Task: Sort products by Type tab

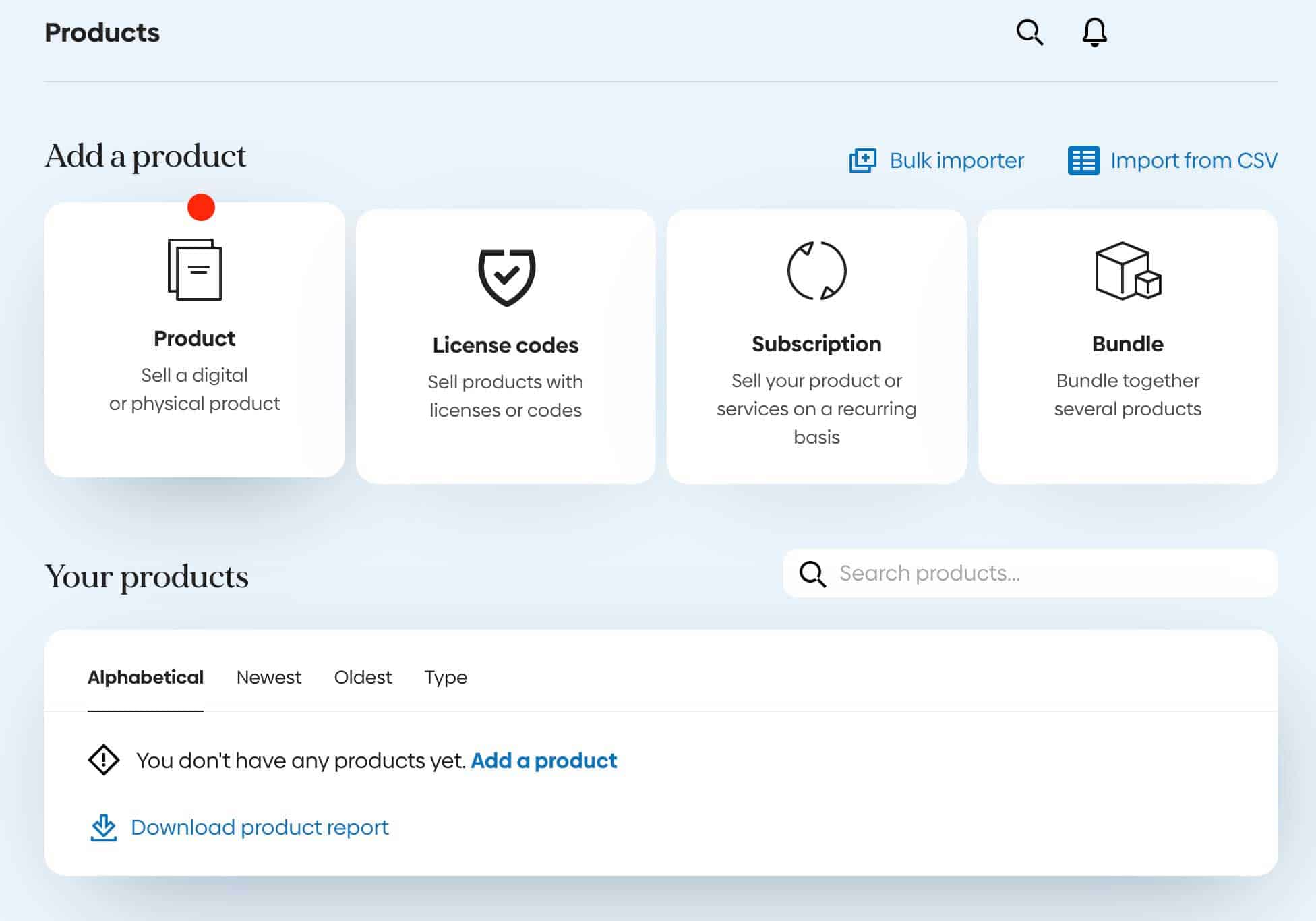Action: pos(446,677)
